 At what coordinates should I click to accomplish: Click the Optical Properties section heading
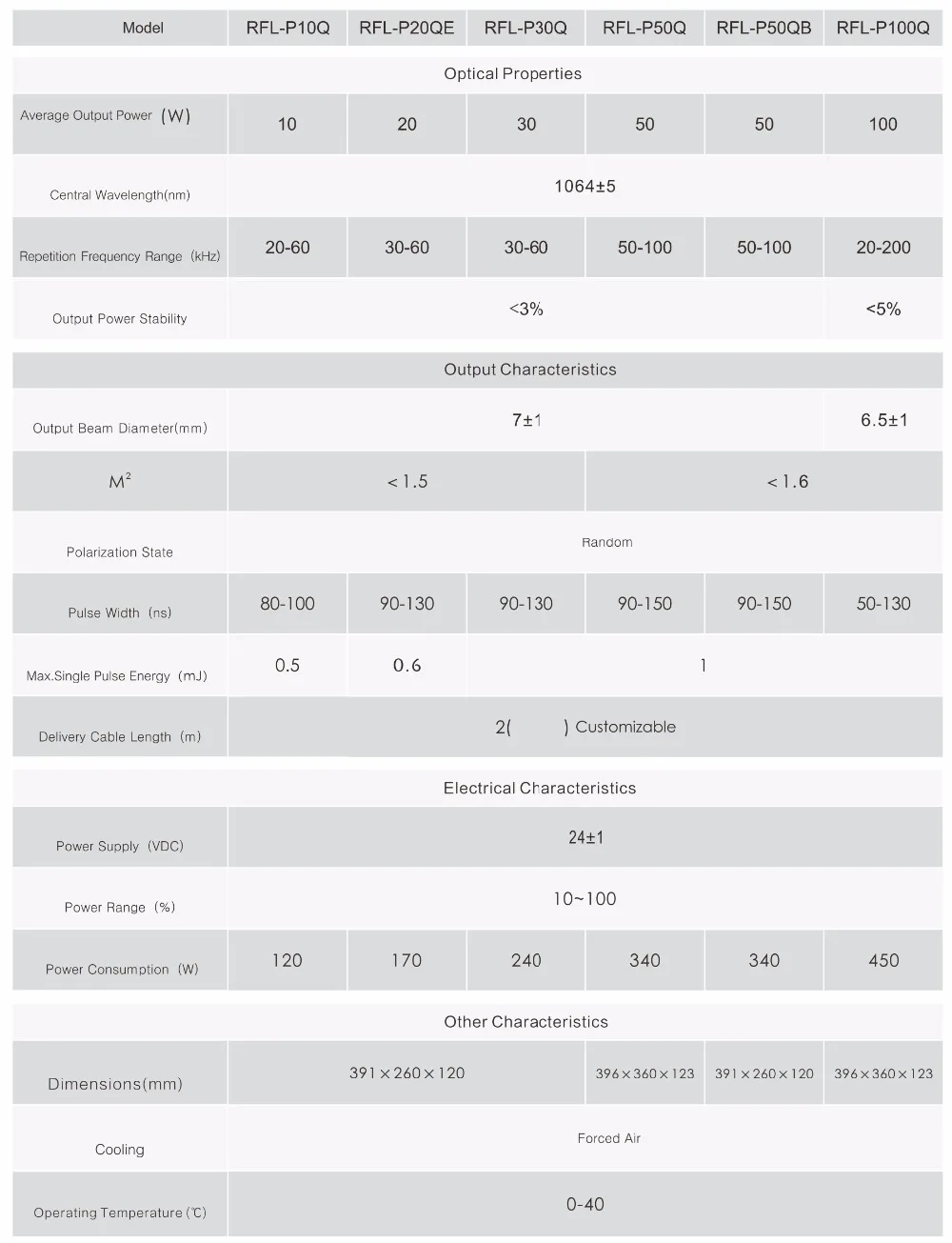click(x=512, y=74)
